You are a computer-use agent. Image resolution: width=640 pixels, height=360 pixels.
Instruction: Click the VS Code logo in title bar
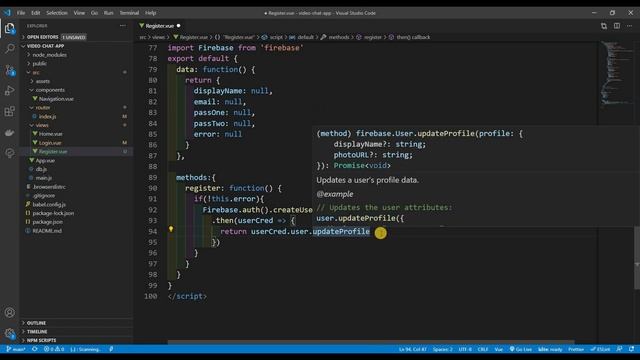7,13
